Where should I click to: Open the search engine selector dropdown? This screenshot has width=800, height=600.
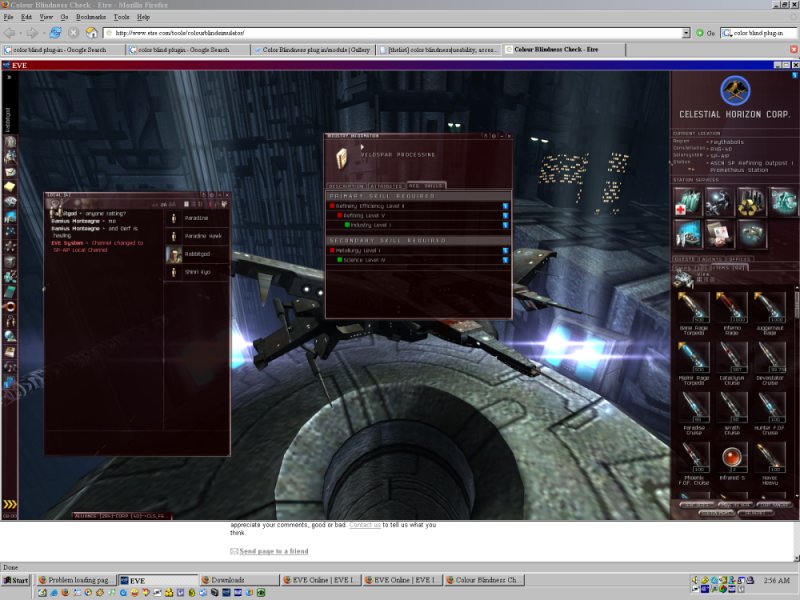click(x=727, y=33)
